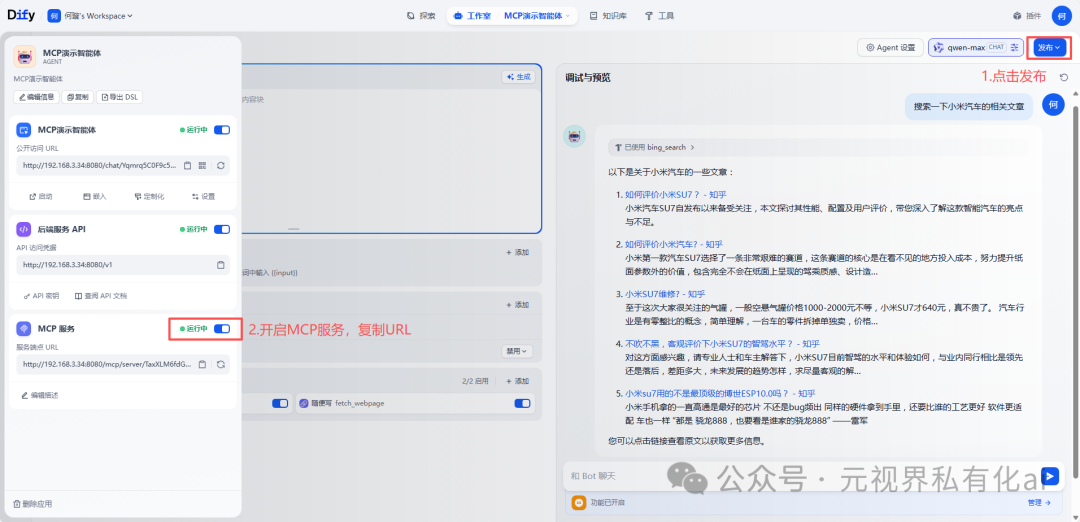Click the 启动 launch button
The image size is (1080, 522).
pyautogui.click(x=41, y=196)
